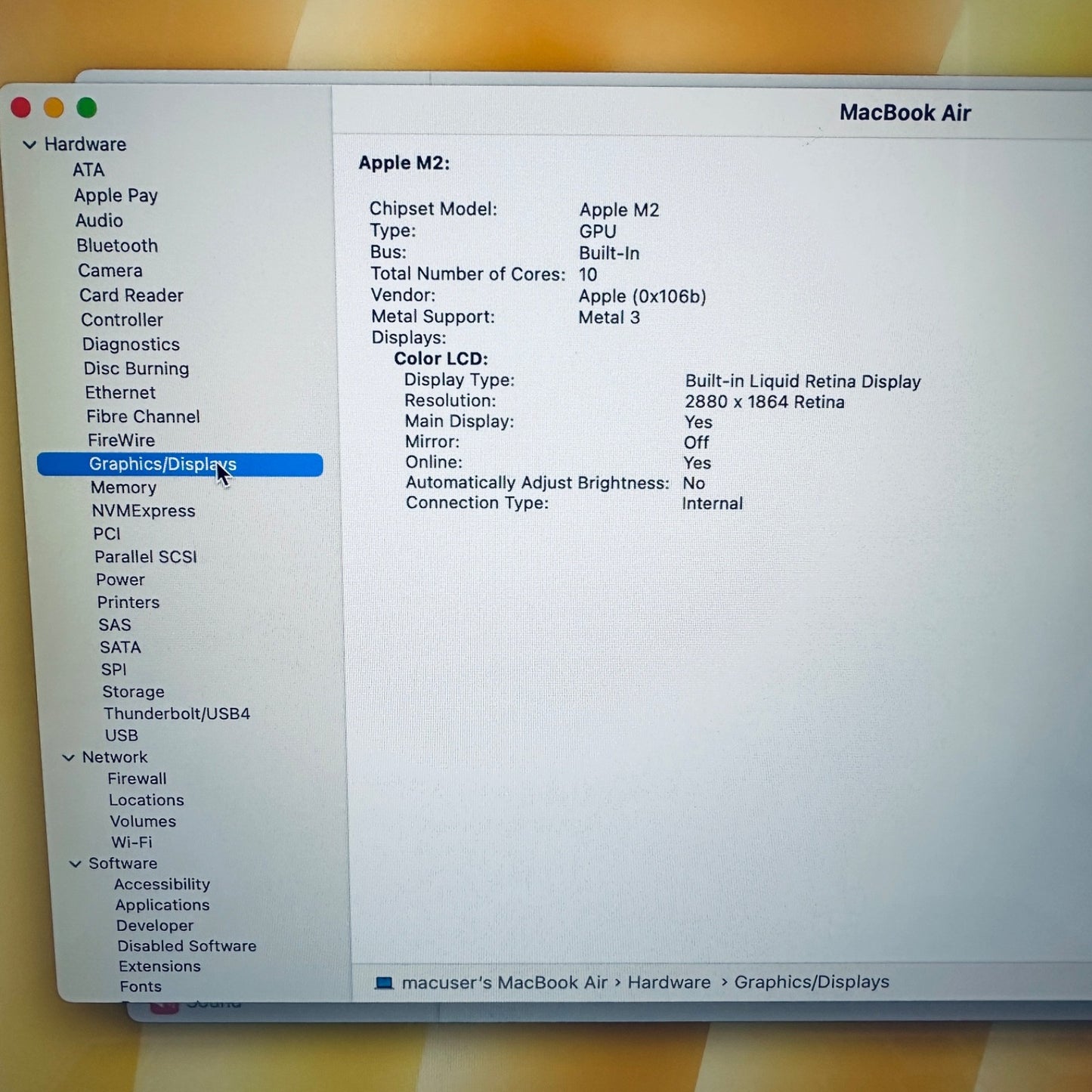Open the Apple Pay hardware info
1092x1092 pixels.
point(116,195)
